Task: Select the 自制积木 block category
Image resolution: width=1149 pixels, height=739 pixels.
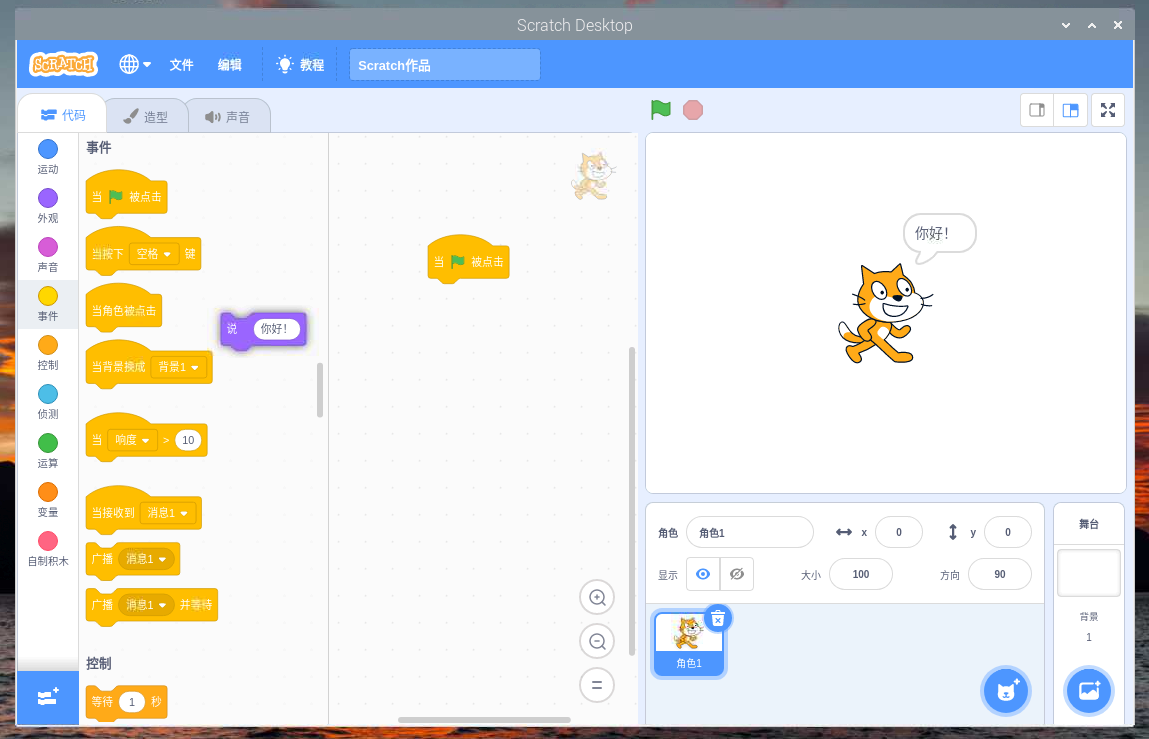Action: (x=48, y=550)
